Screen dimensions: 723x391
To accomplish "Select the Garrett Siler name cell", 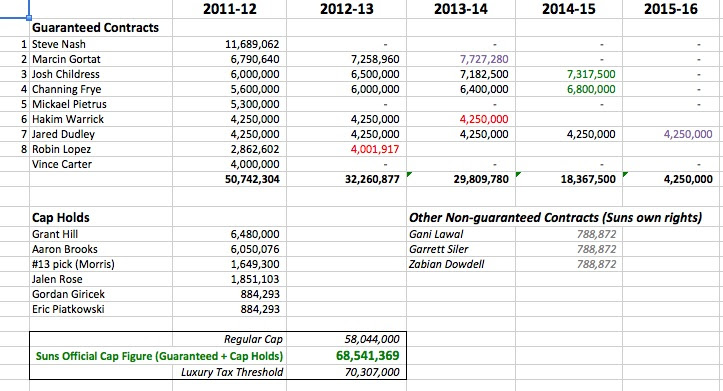I will 461,249.
